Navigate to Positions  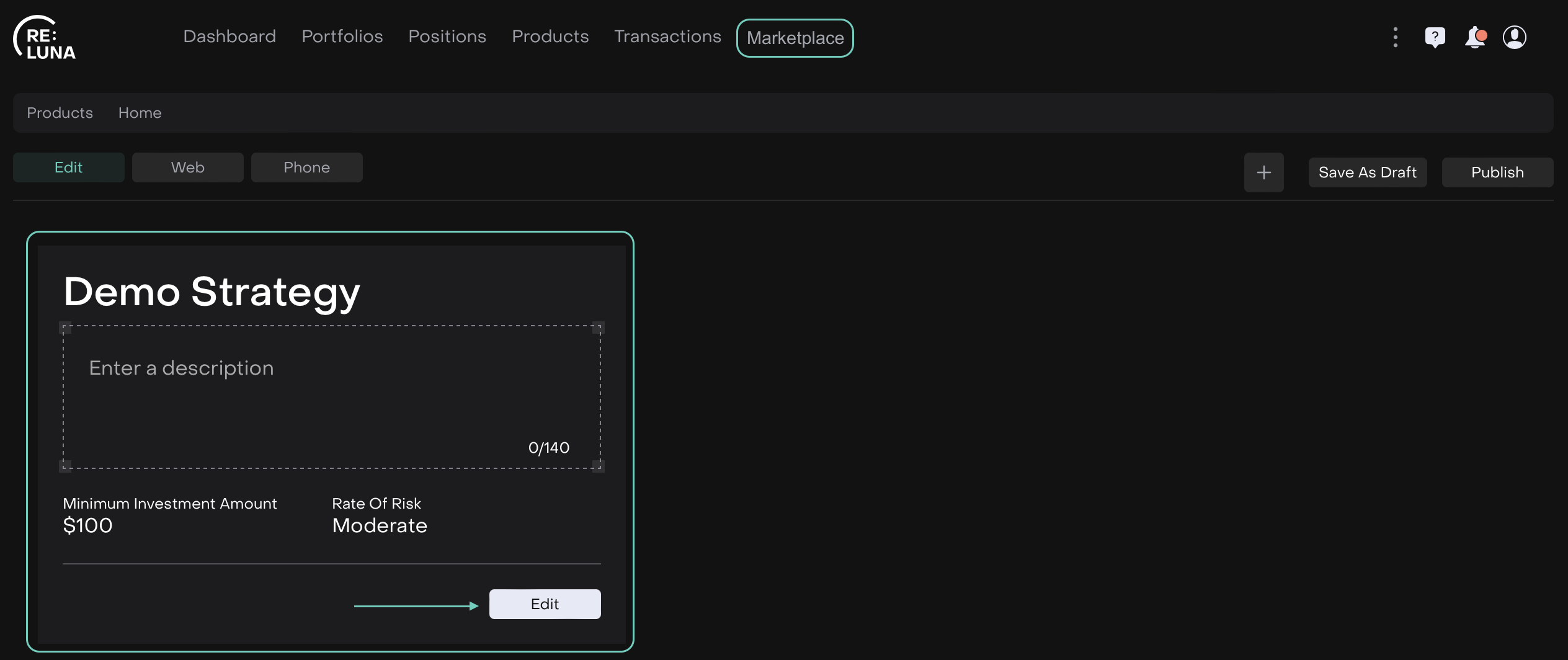click(x=447, y=37)
